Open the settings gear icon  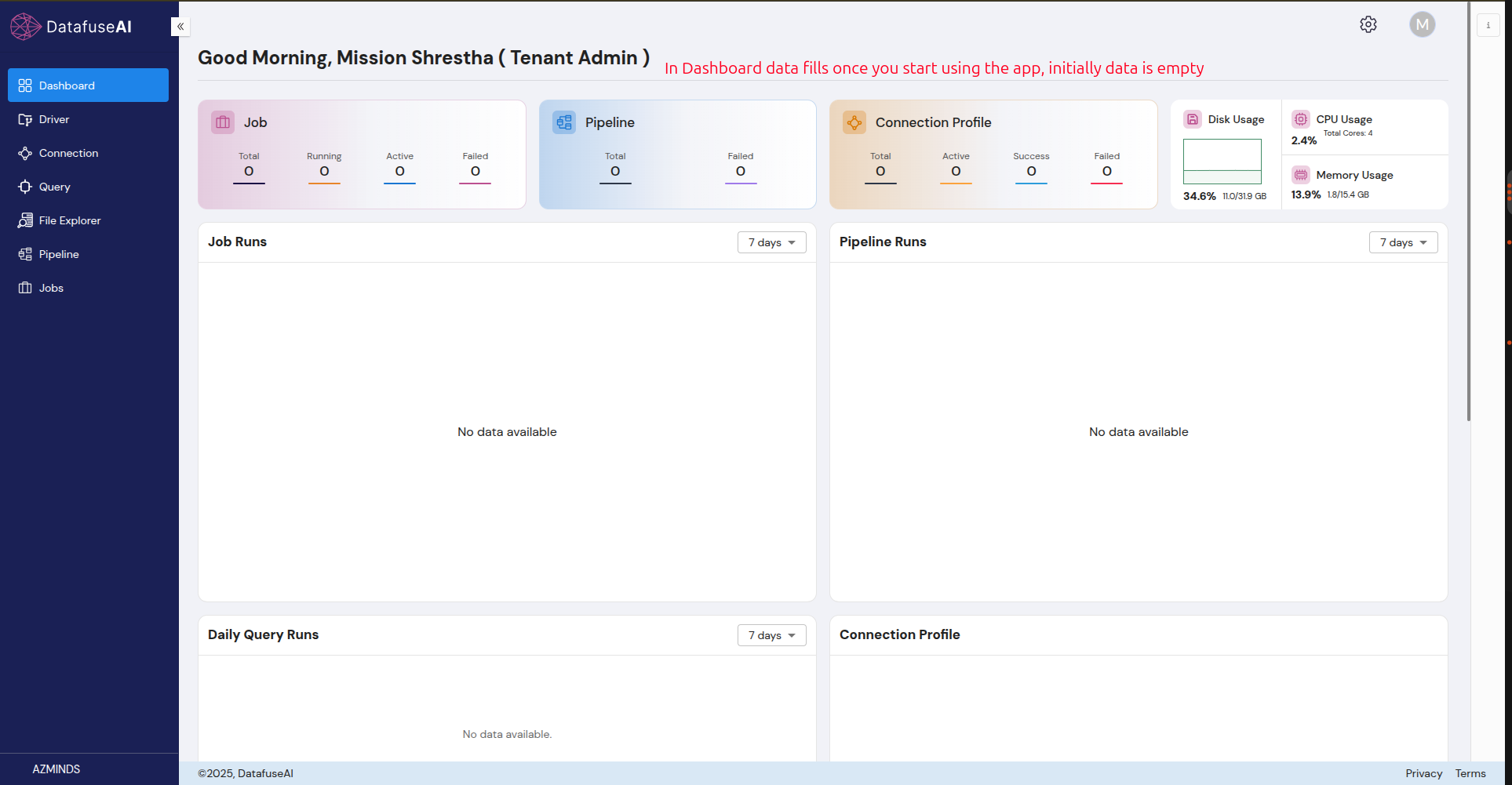tap(1368, 24)
